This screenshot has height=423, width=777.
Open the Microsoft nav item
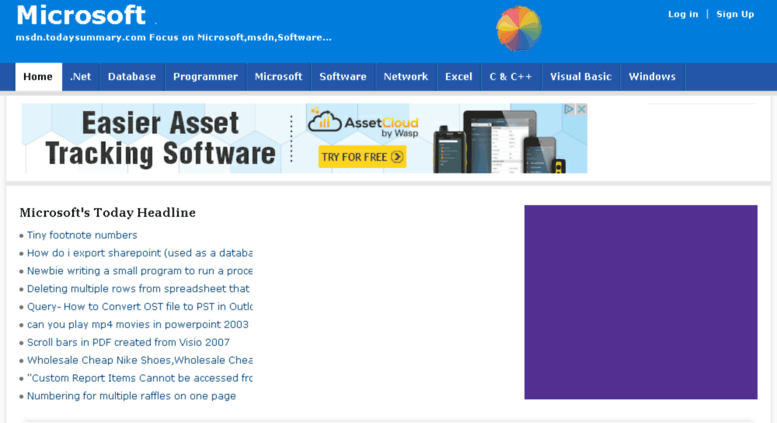(278, 77)
